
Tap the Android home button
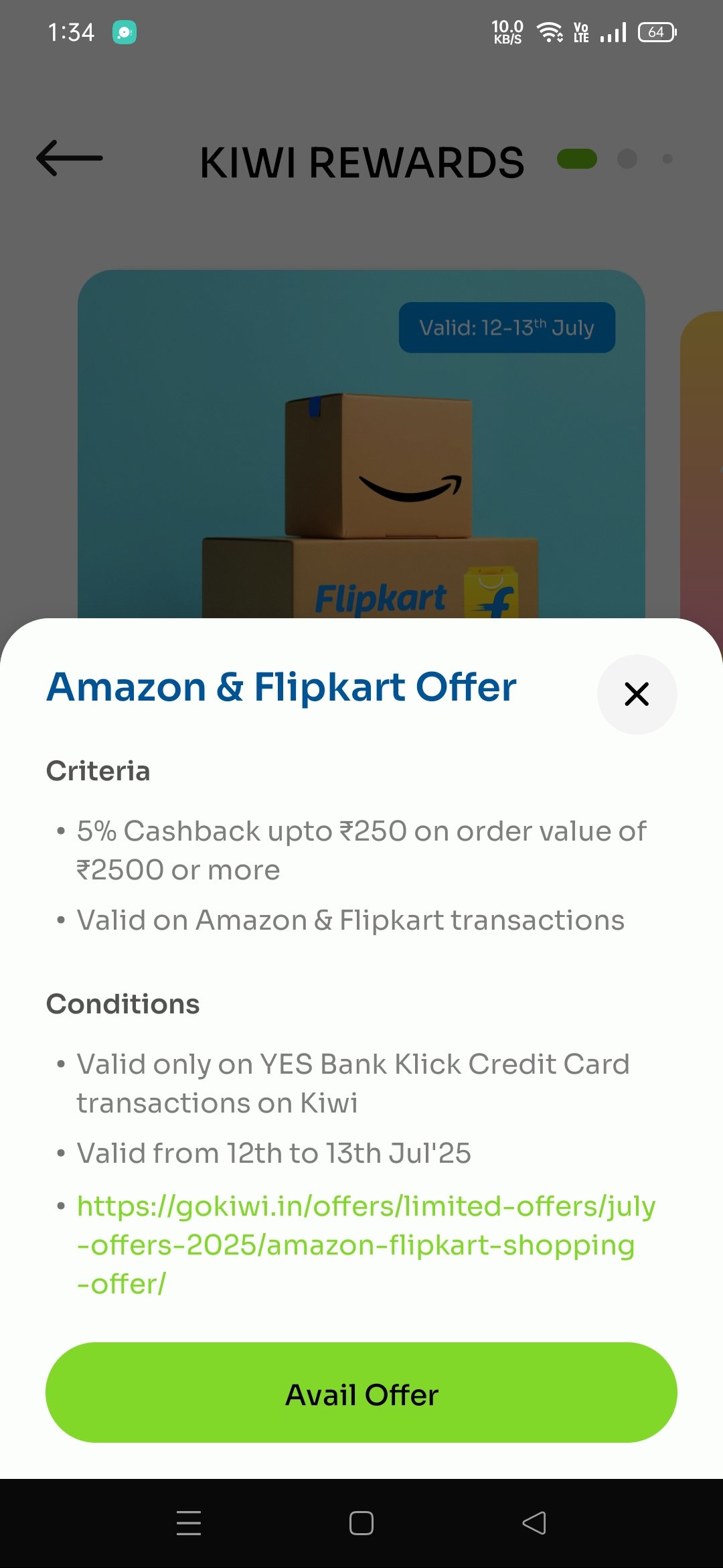tap(361, 1523)
